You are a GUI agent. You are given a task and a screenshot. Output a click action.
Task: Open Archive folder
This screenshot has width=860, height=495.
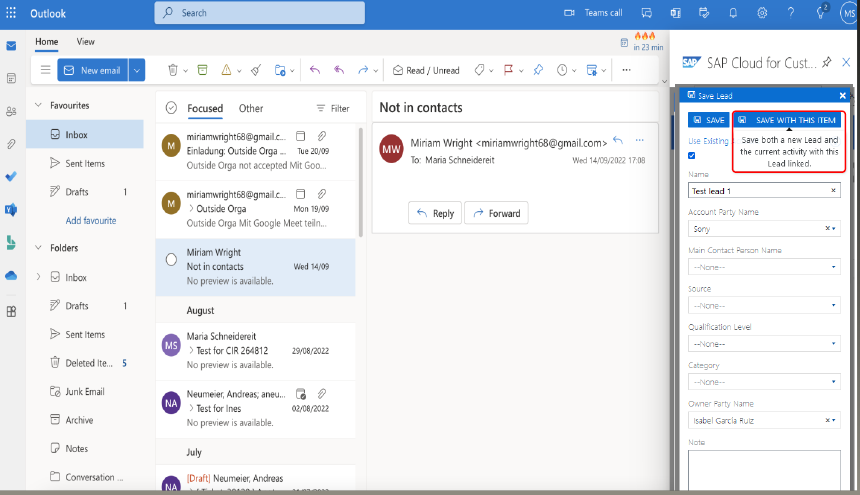(85, 420)
